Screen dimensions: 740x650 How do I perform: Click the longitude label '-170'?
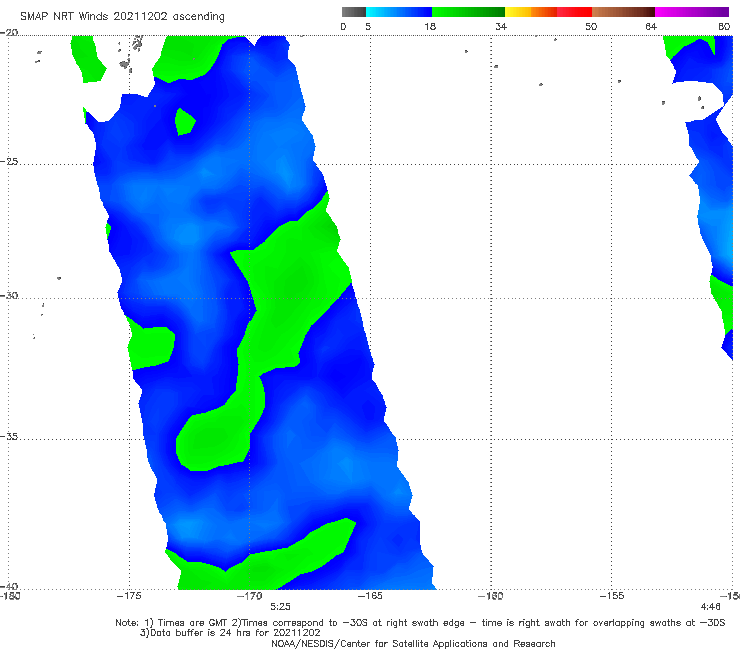(x=249, y=596)
